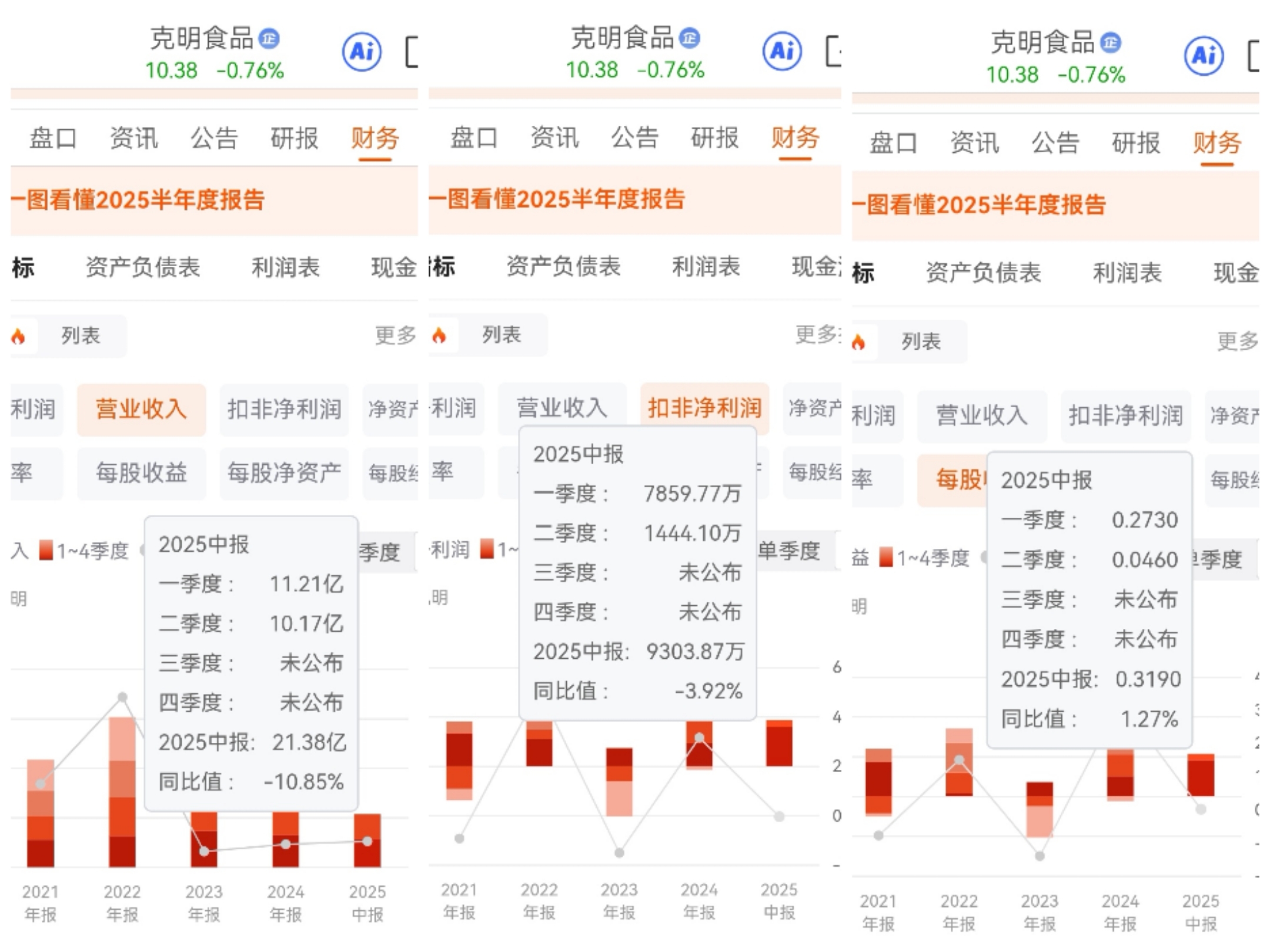Open 盘口 tab in left panel
Image resolution: width=1270 pixels, height=952 pixels.
pyautogui.click(x=54, y=139)
